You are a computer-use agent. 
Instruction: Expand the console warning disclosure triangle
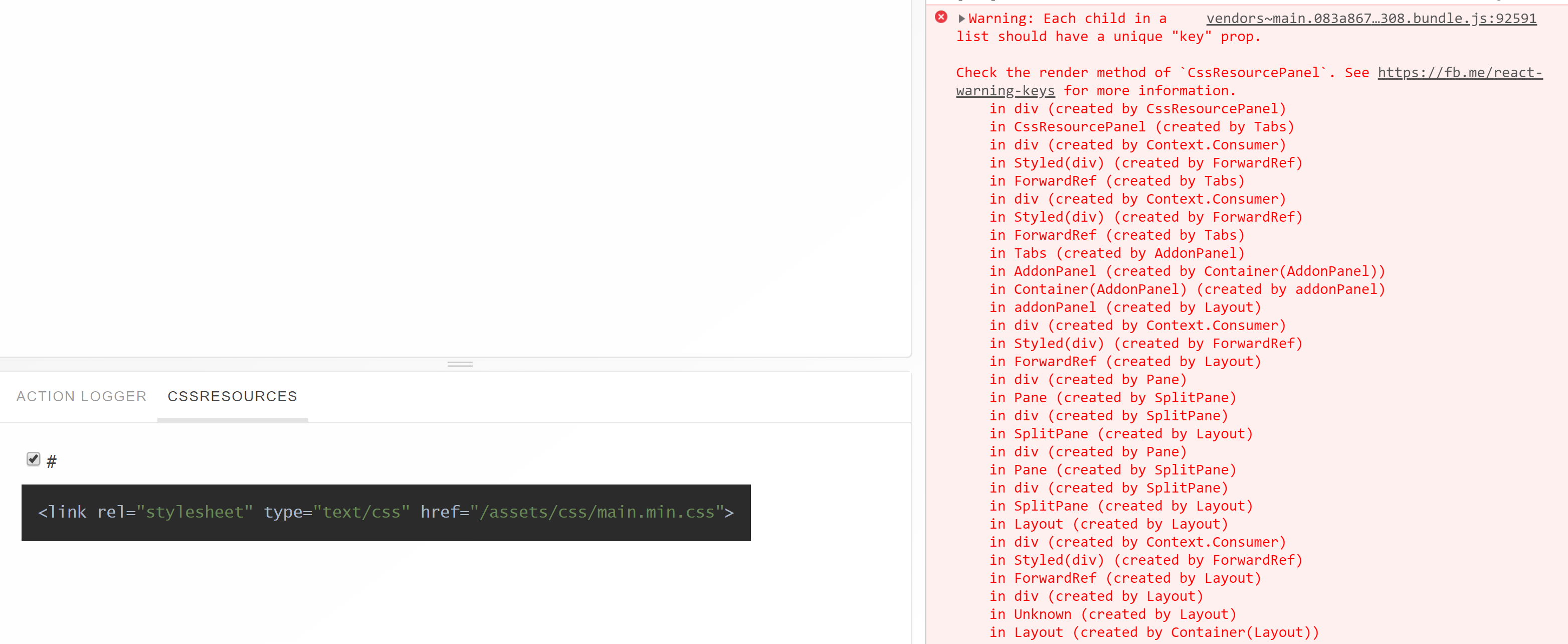[x=961, y=19]
